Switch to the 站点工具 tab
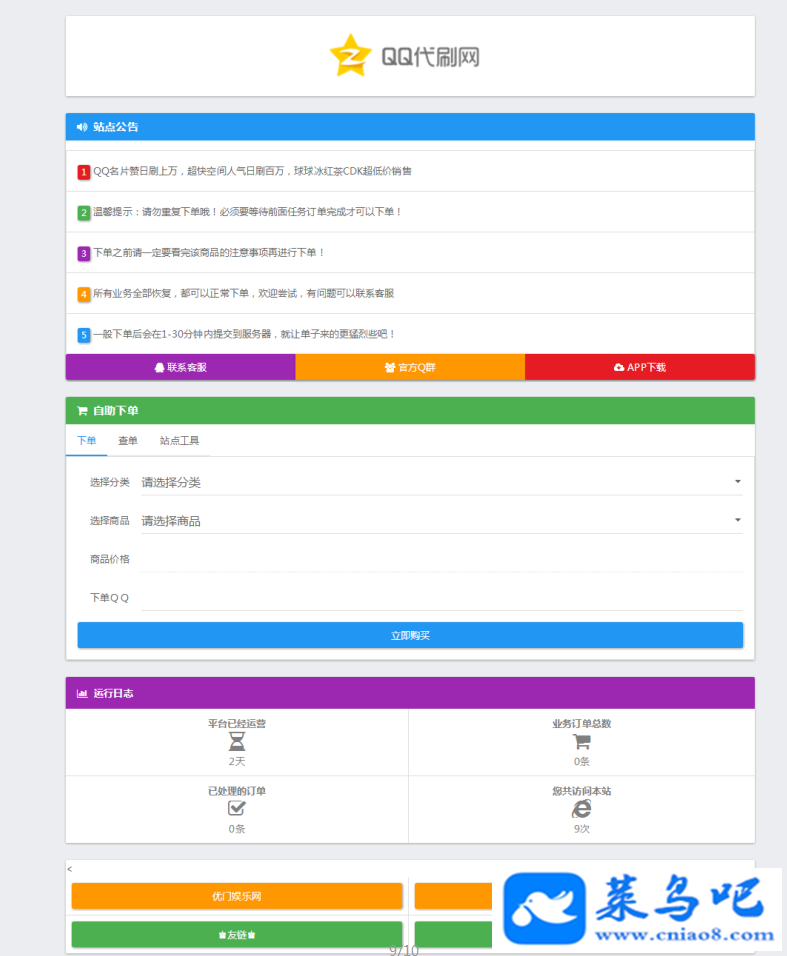Image resolution: width=787 pixels, height=956 pixels. pyautogui.click(x=179, y=441)
